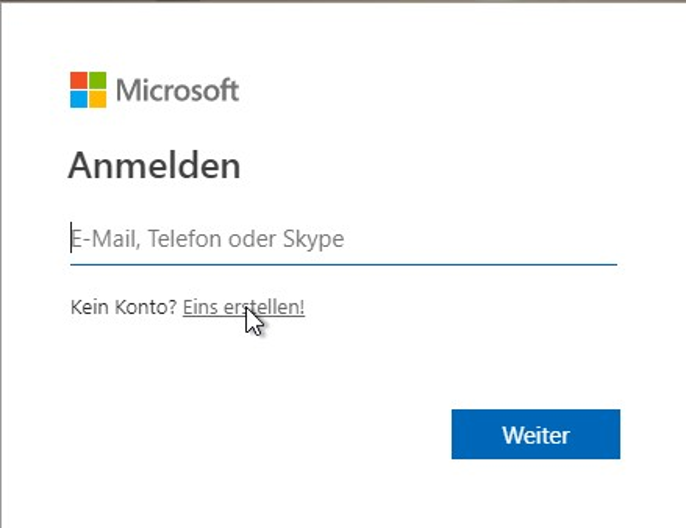686x528 pixels.
Task: Click the Kein Konto? label text
Action: [x=123, y=307]
